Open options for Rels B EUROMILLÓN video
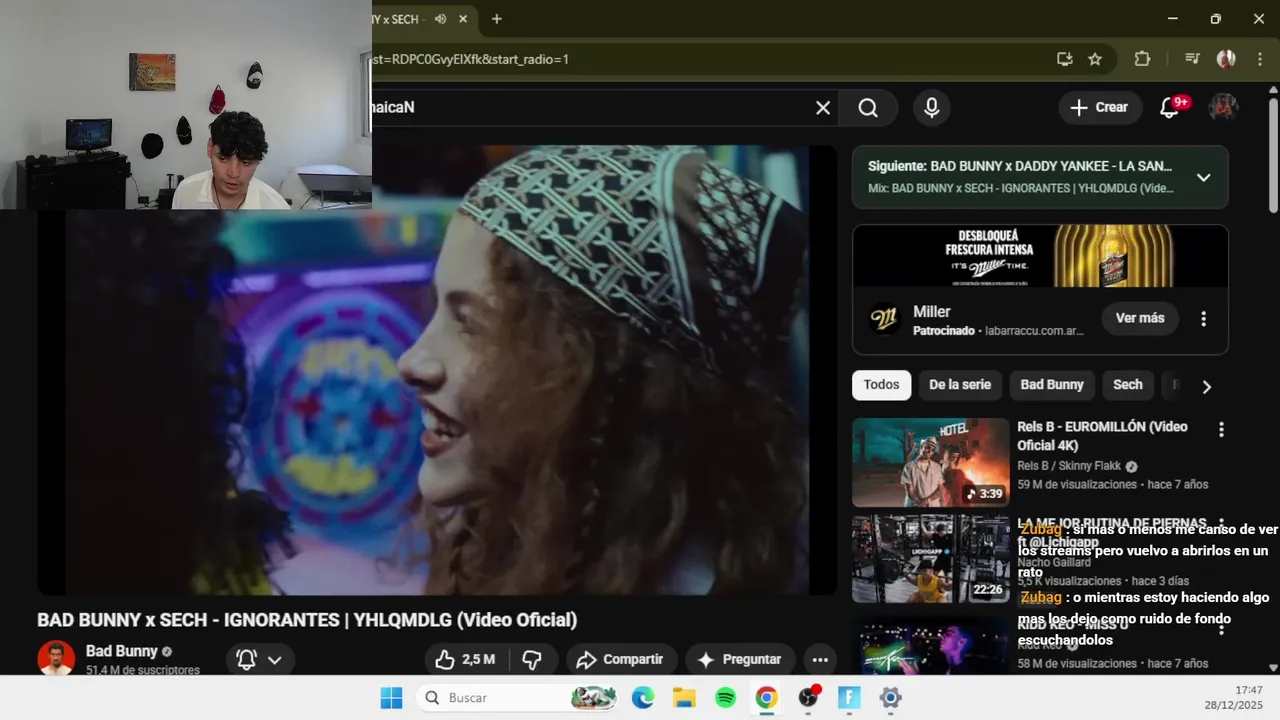The width and height of the screenshot is (1280, 720). pyautogui.click(x=1221, y=430)
